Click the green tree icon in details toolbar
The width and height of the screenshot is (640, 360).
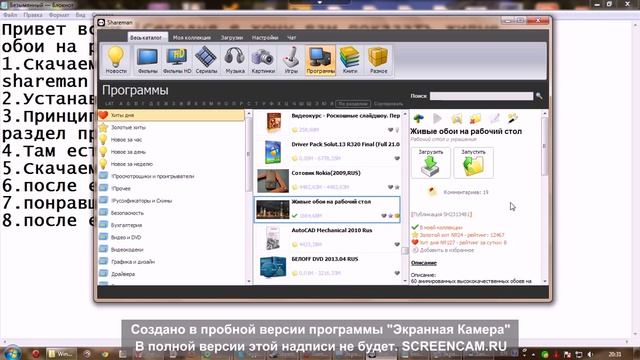(x=418, y=119)
